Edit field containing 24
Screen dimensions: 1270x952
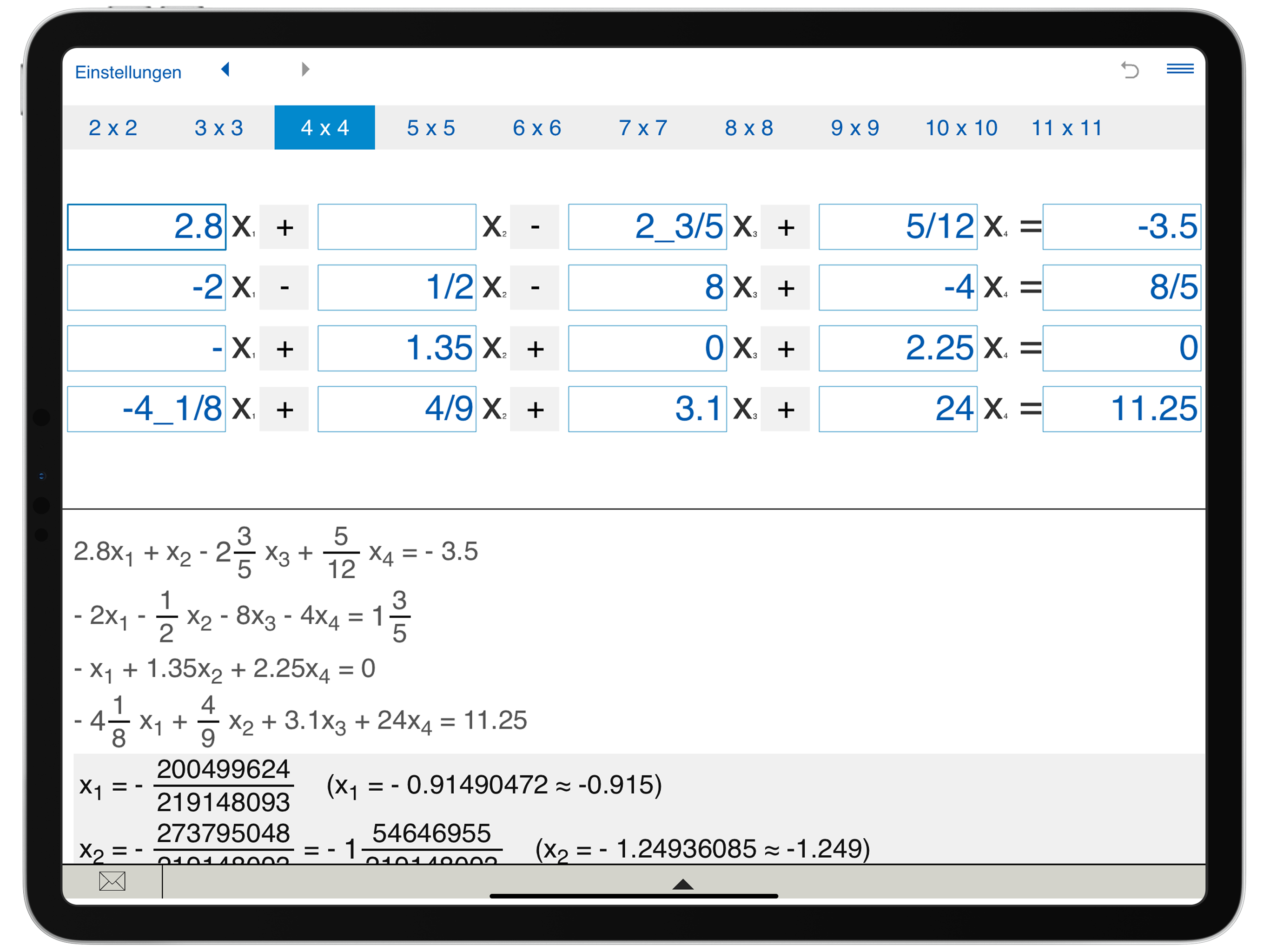898,410
